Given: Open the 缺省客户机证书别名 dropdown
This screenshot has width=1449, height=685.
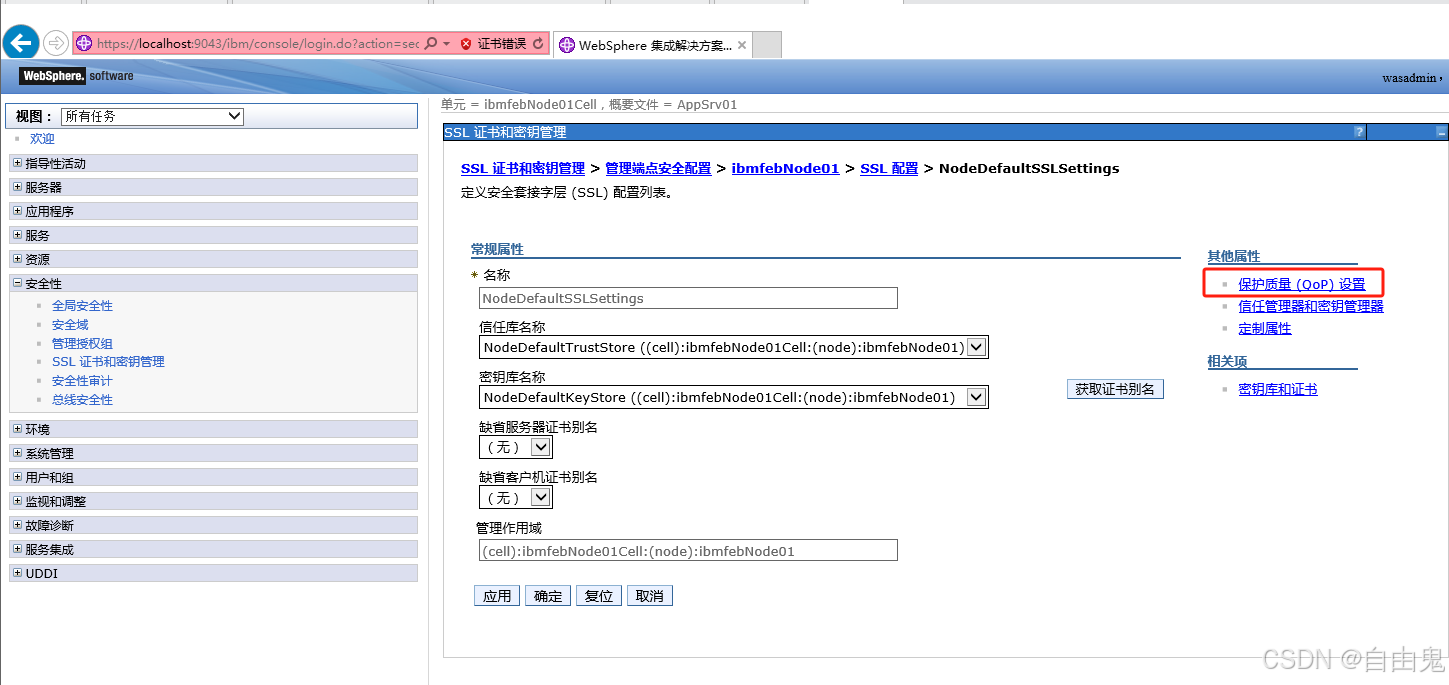Looking at the screenshot, I should pyautogui.click(x=516, y=497).
